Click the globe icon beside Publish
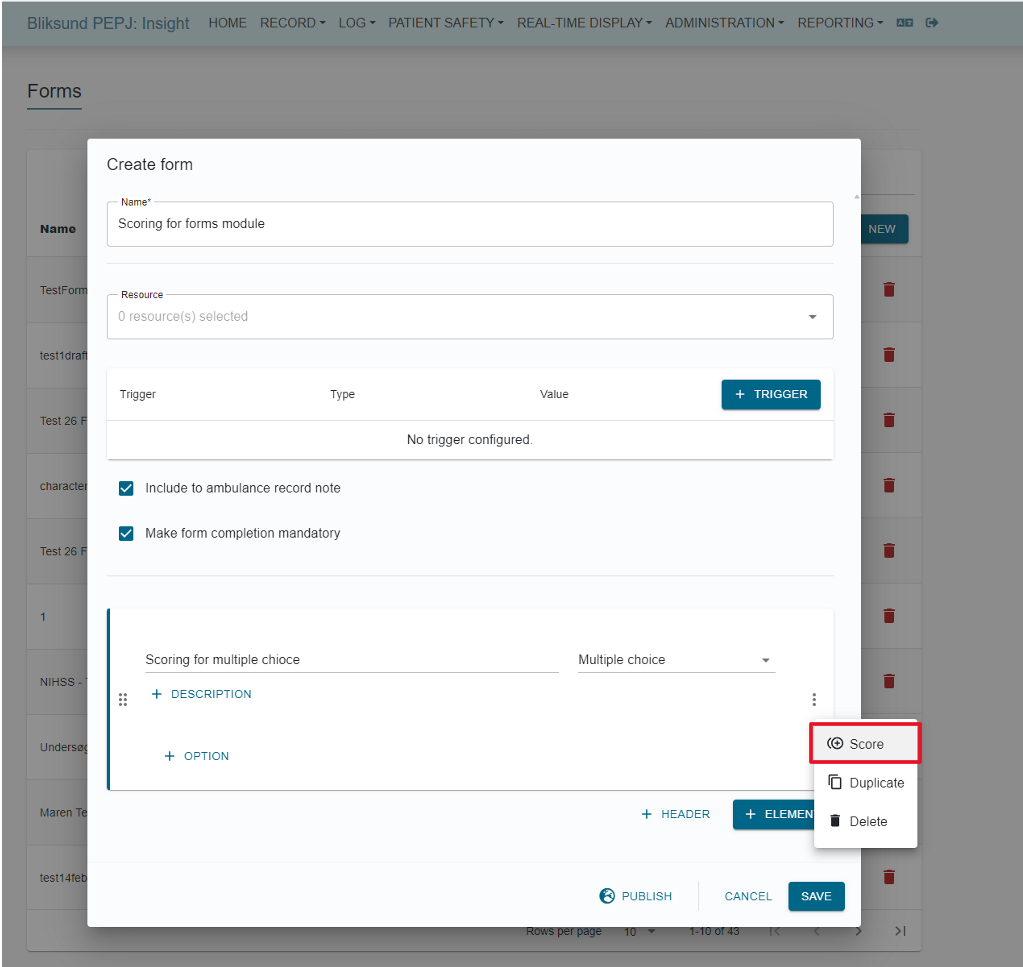Screen dimensions: 1023x967 pyautogui.click(x=607, y=896)
